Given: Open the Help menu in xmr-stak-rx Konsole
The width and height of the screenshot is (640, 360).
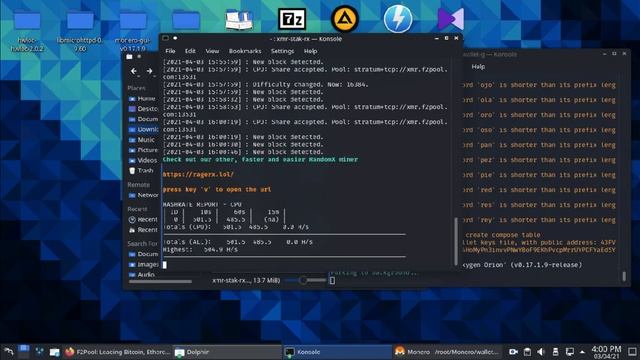Looking at the screenshot, I should pyautogui.click(x=310, y=51).
